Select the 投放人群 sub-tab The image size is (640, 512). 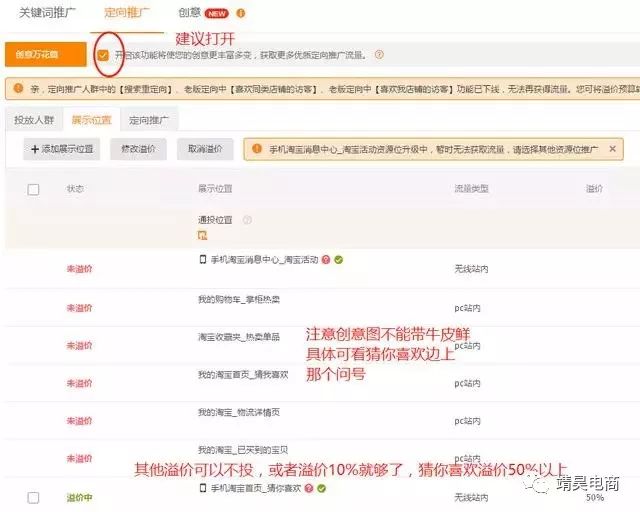pos(34,120)
